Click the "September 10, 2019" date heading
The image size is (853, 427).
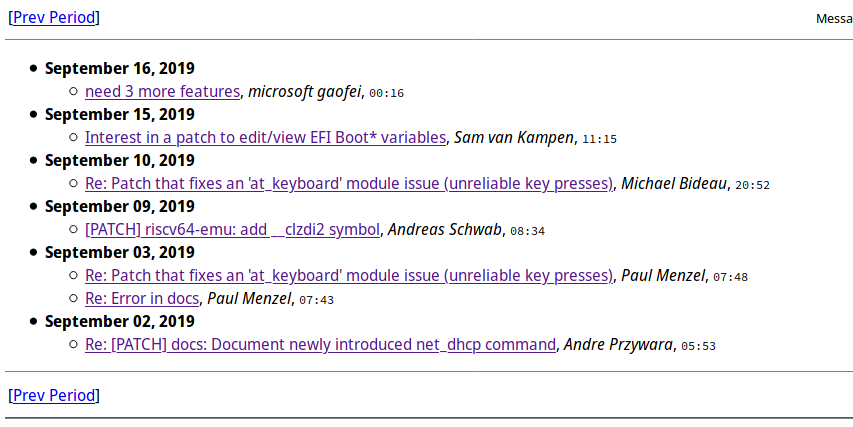120,161
